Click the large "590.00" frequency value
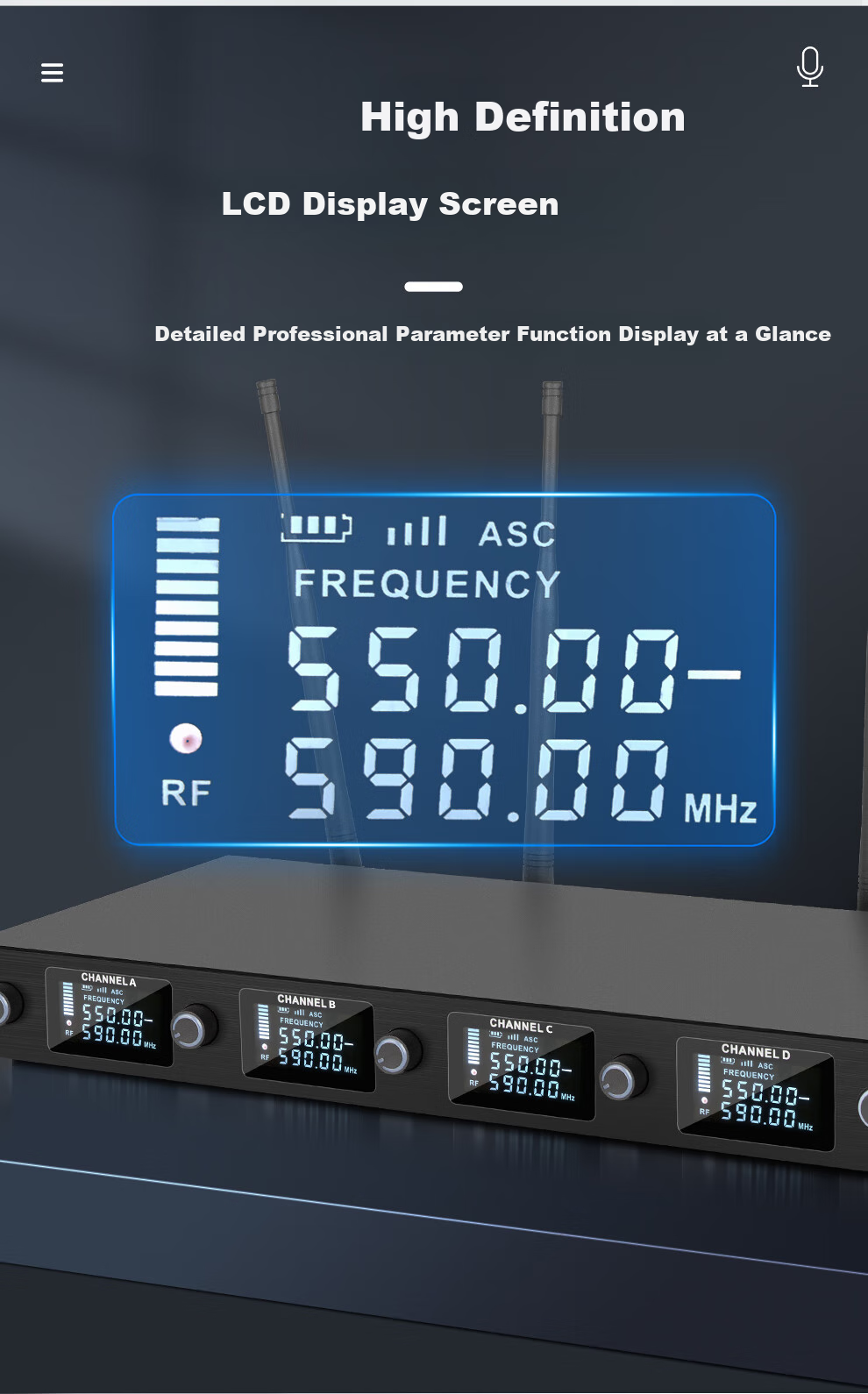868x1394 pixels. 478,779
